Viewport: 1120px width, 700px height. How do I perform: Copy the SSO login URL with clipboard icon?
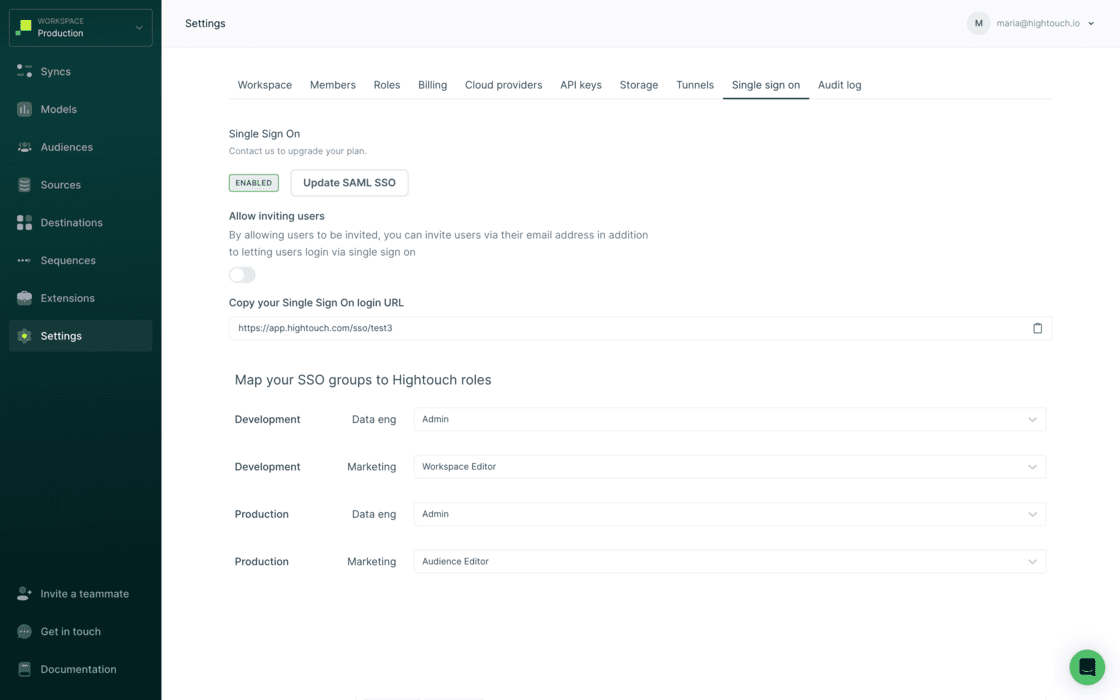tap(1037, 328)
